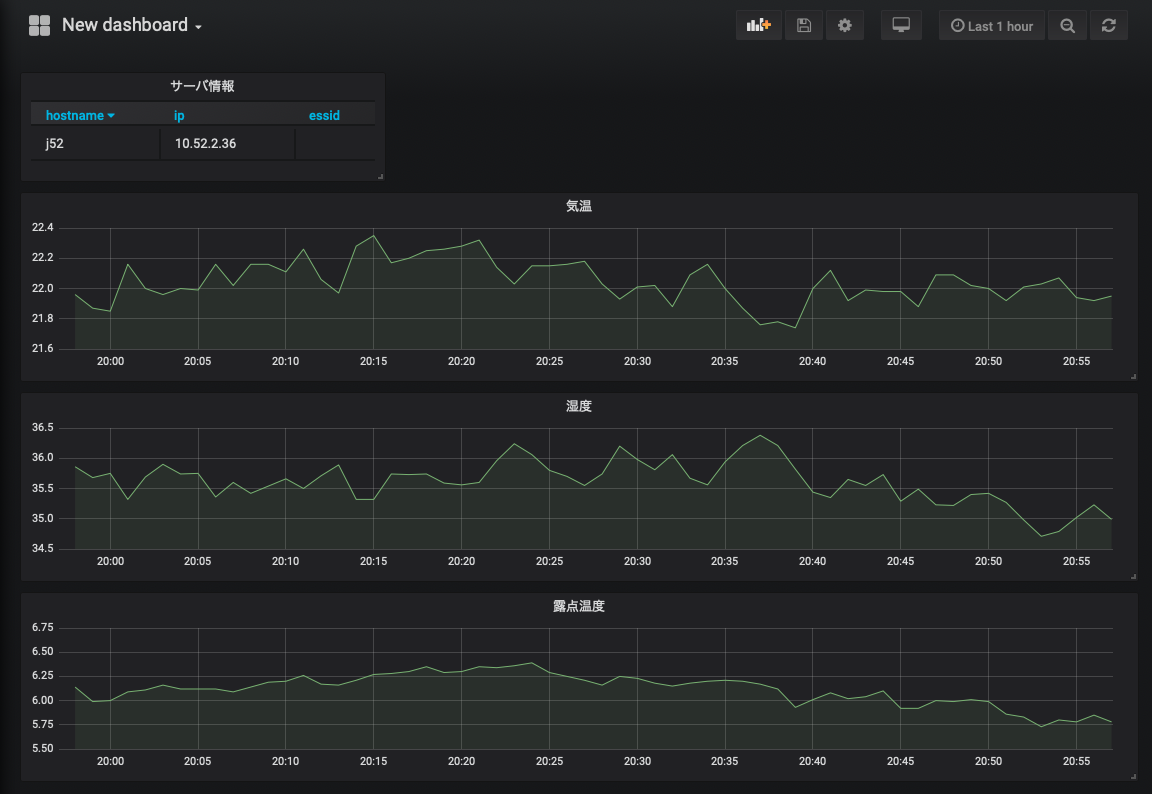
Task: Open the 気温 panel title menu
Action: 579,206
